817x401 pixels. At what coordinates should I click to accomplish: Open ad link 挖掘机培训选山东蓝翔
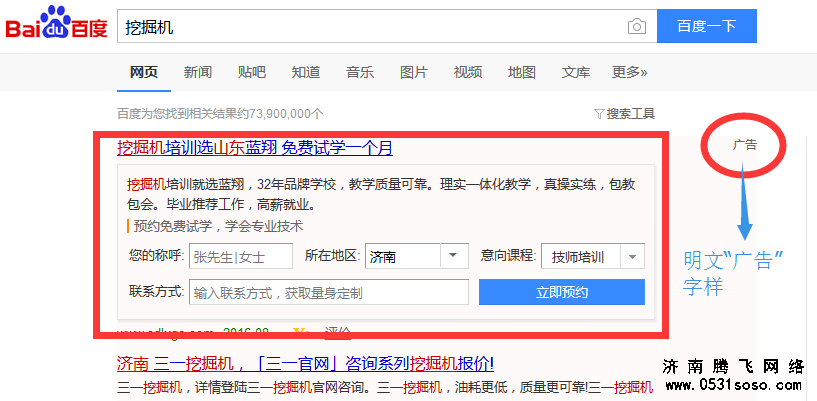255,148
